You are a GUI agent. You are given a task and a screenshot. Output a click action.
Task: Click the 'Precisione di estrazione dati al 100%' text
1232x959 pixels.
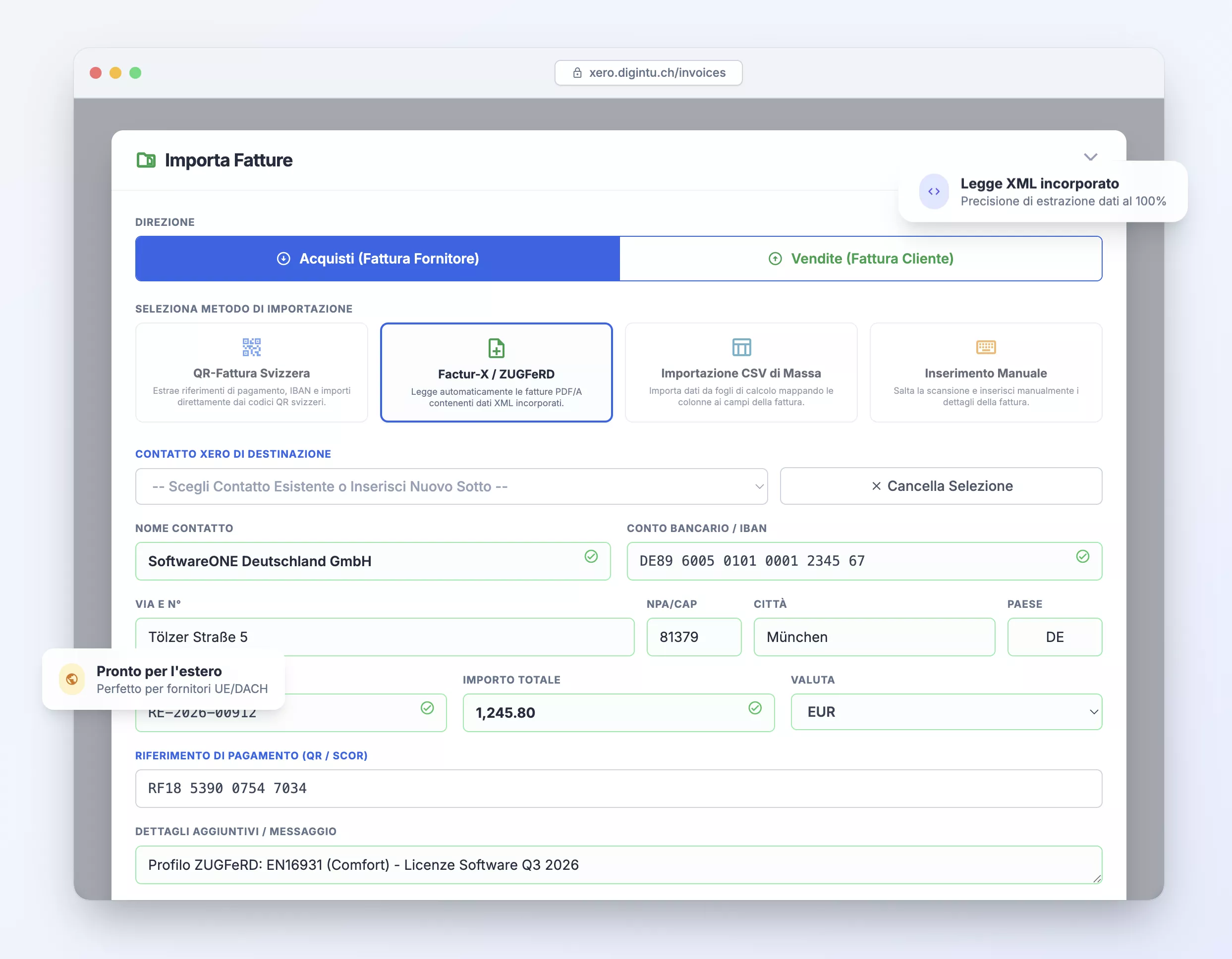(x=1064, y=201)
